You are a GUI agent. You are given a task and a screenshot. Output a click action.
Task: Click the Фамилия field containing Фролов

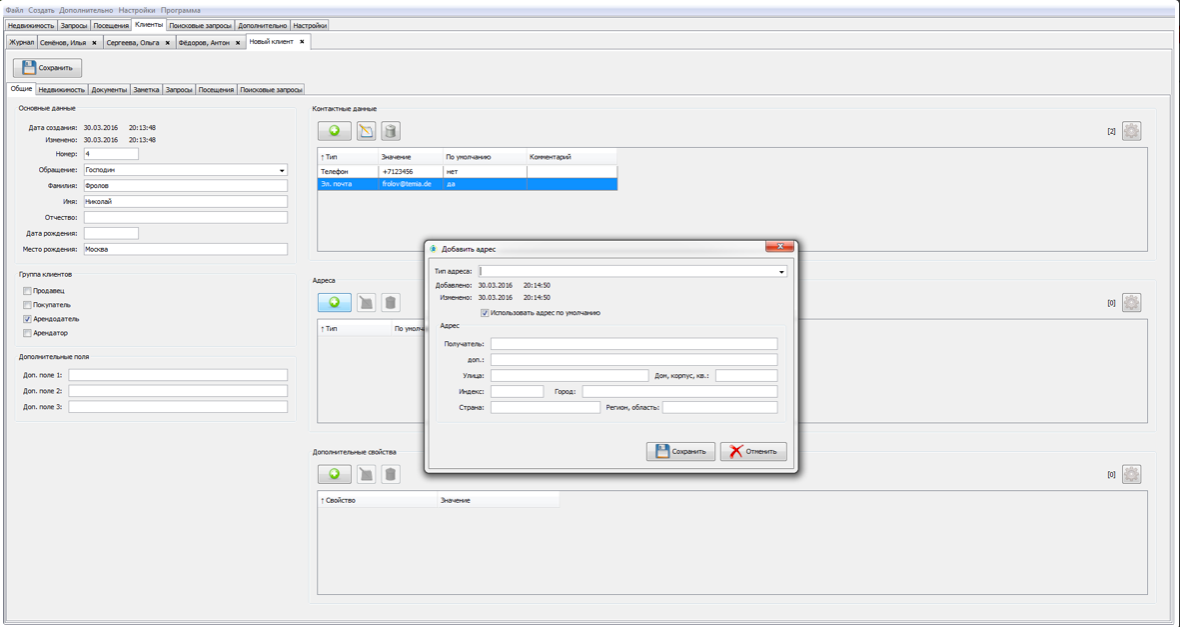click(x=185, y=186)
